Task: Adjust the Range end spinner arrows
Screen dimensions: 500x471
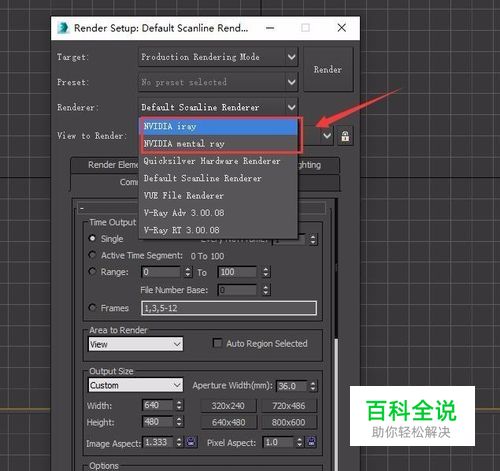Action: [266, 272]
